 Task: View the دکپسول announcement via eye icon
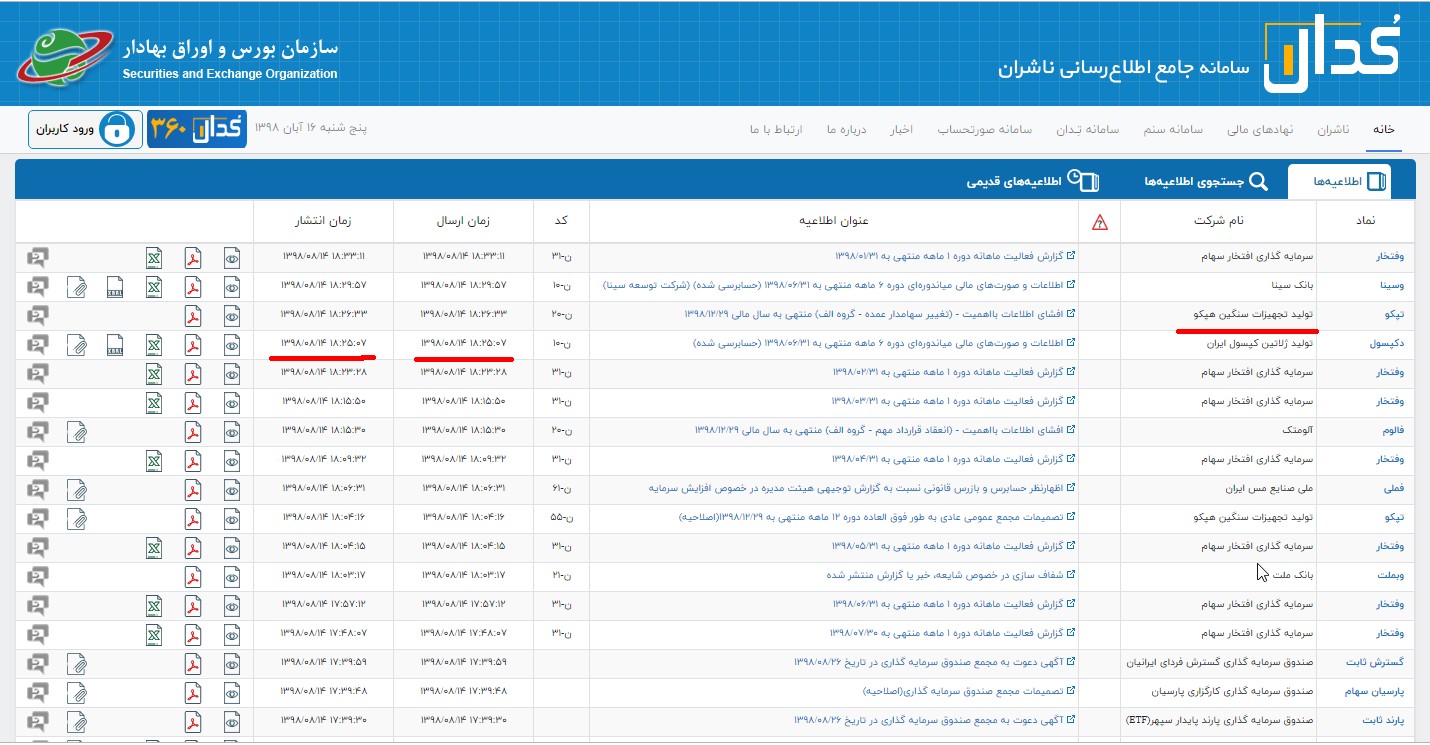(x=232, y=345)
